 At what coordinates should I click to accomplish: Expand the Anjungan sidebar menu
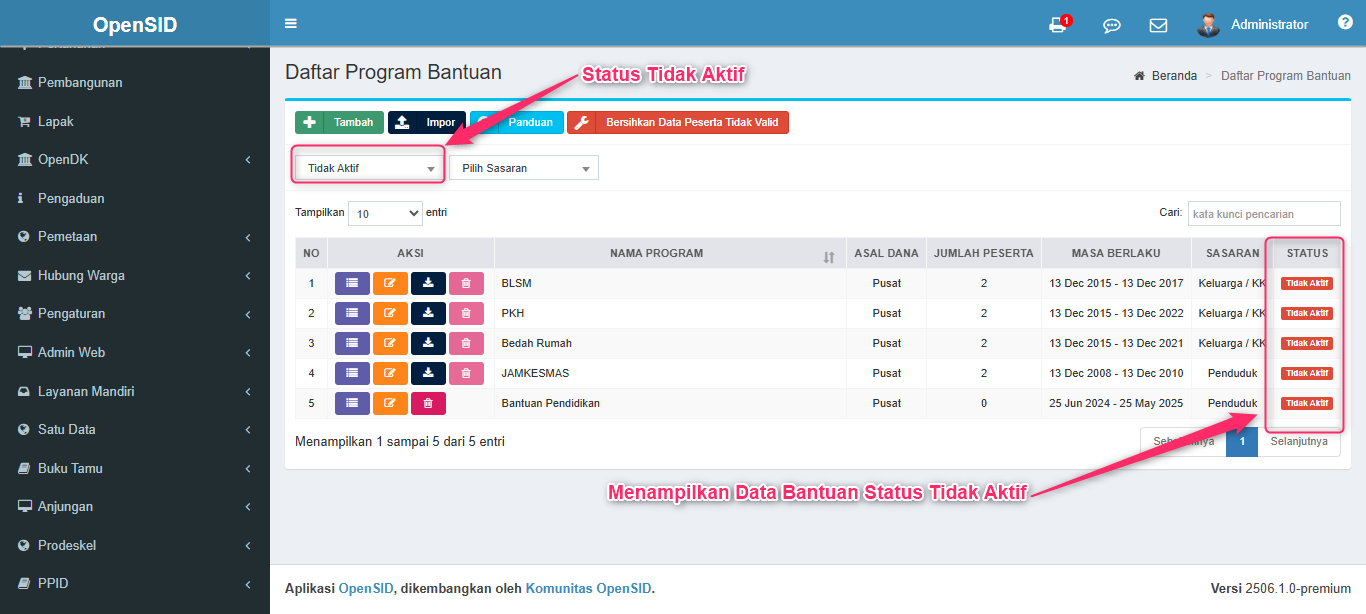point(135,506)
